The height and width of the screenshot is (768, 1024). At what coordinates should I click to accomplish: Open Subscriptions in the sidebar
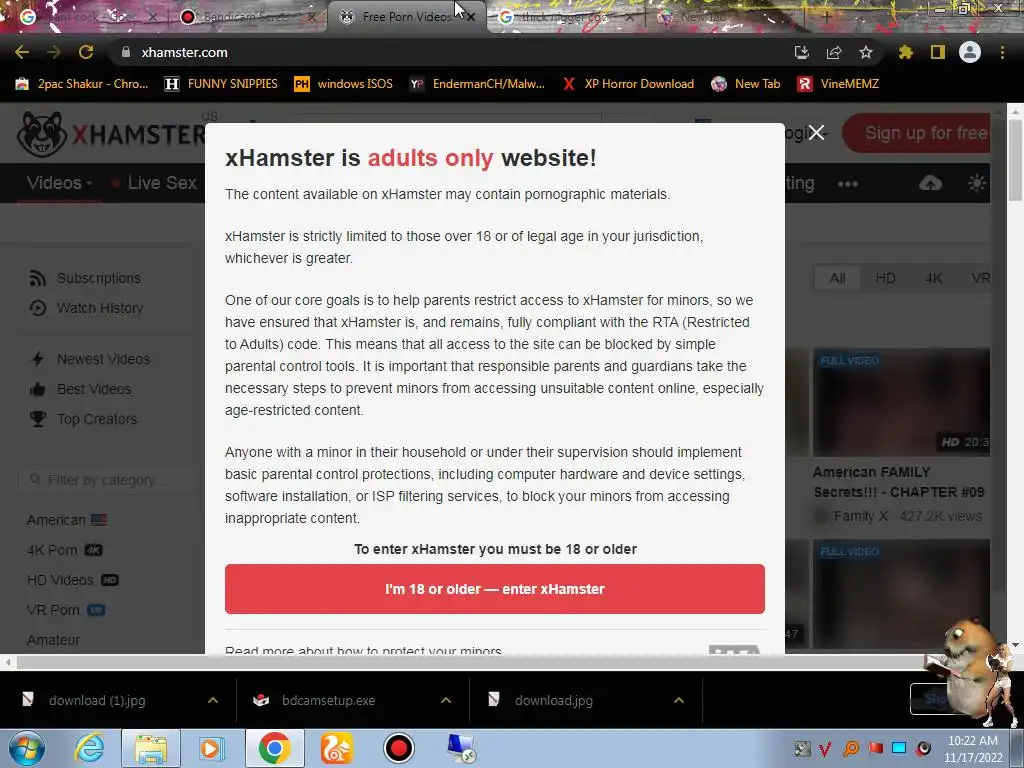pos(86,278)
